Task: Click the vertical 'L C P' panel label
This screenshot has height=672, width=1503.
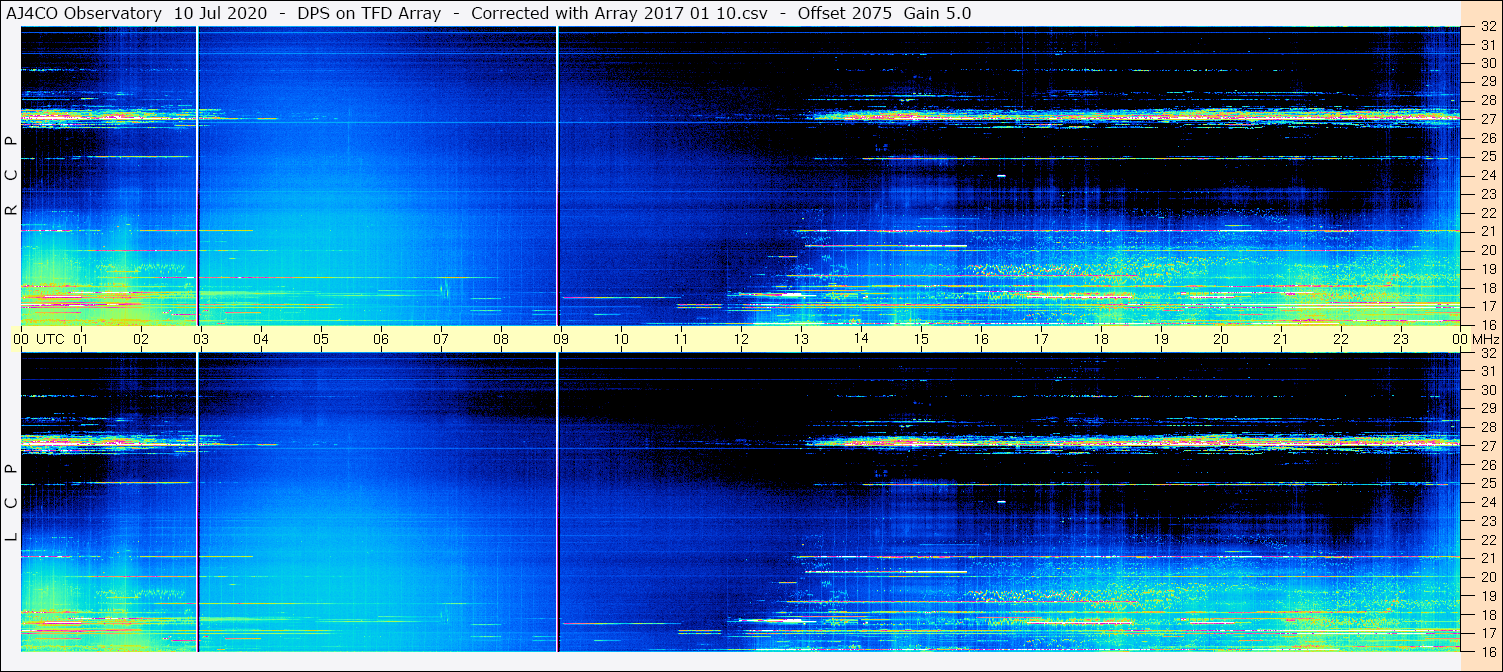Action: [12, 502]
